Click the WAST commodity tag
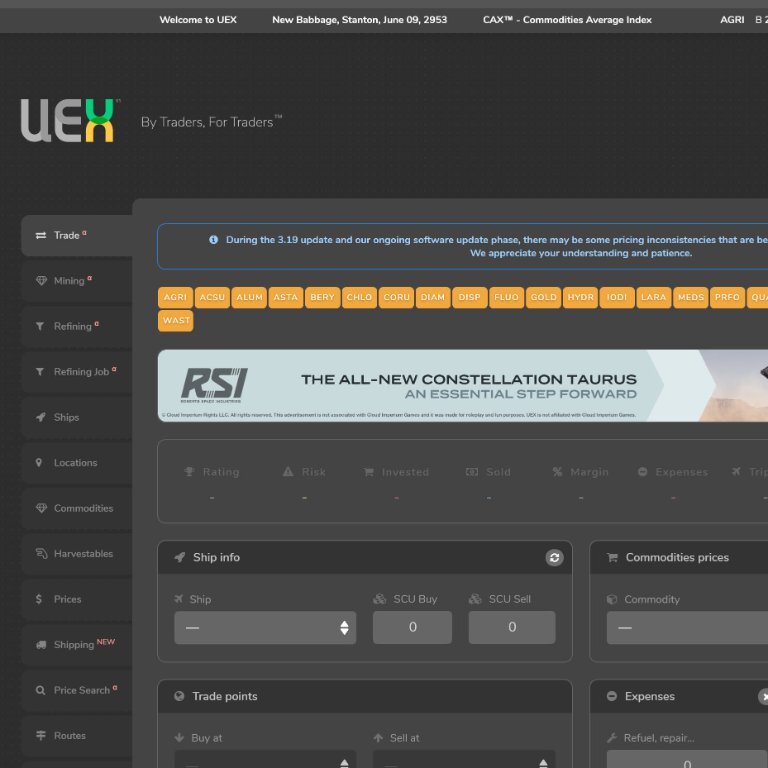The image size is (768, 768). pos(175,321)
